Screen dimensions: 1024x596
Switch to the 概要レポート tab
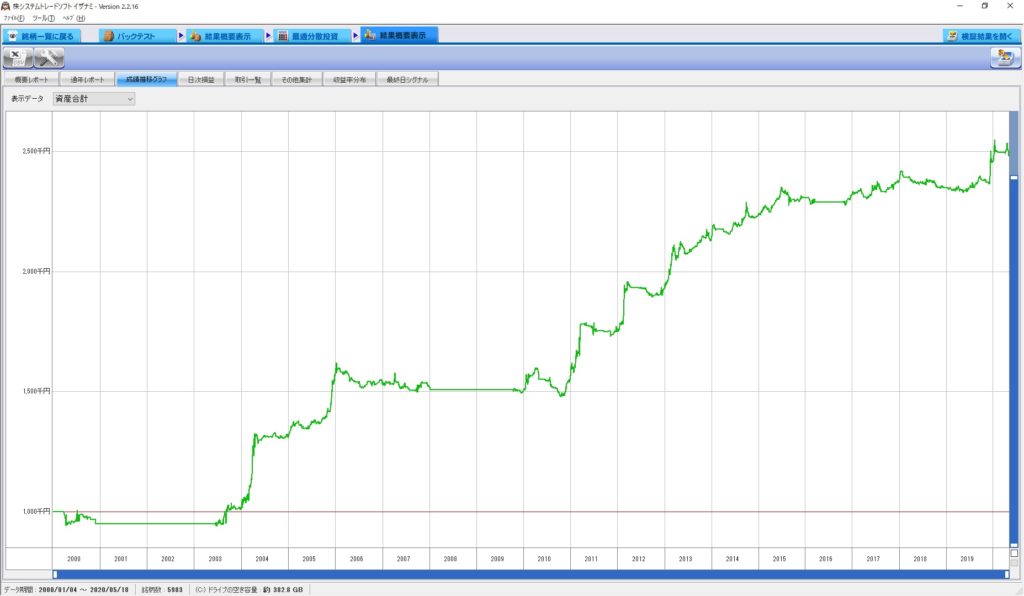click(30, 80)
